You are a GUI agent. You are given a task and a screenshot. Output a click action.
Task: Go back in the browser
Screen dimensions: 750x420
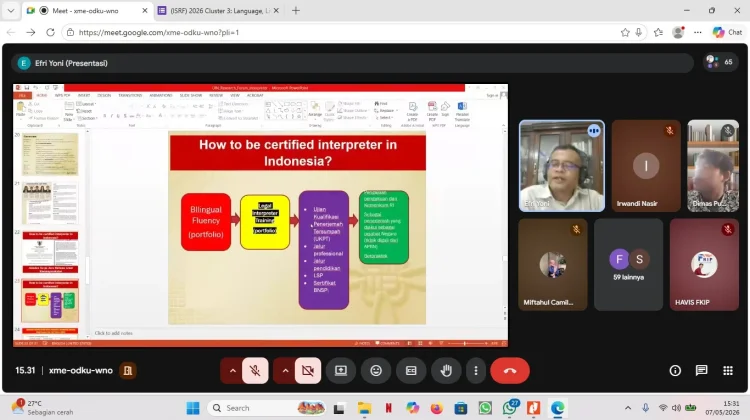pos(11,33)
